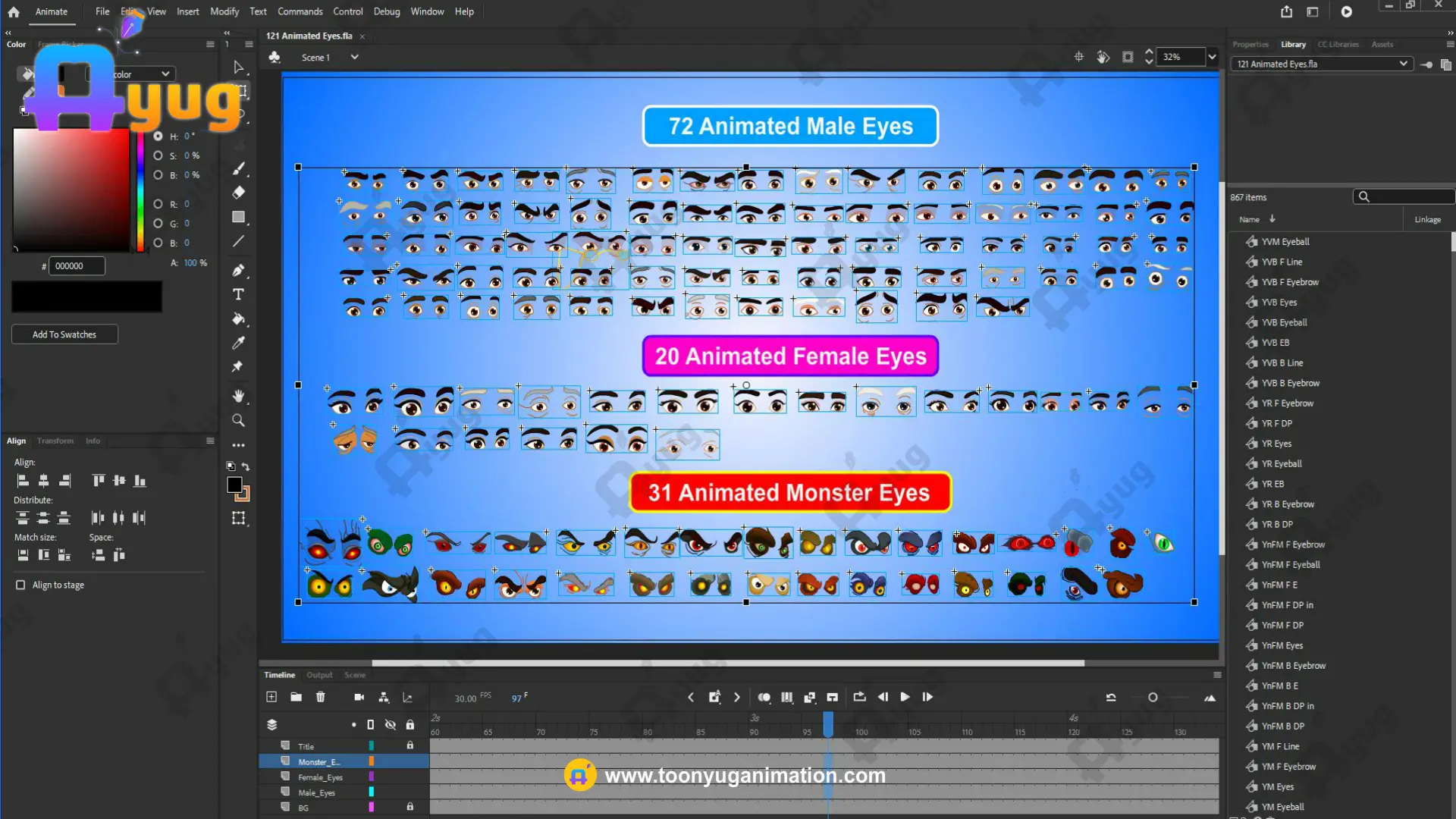Select the H hue radio button
Viewport: 1456px width, 819px height.
click(x=158, y=136)
